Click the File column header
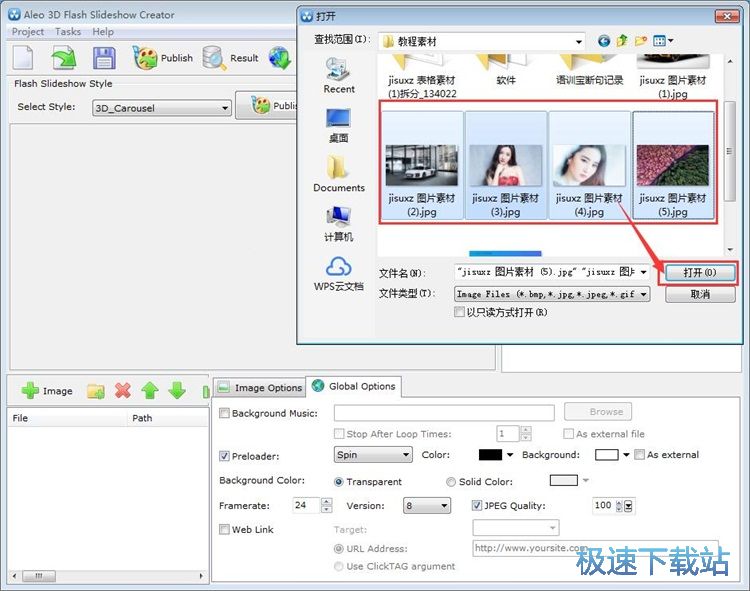This screenshot has height=591, width=750. click(67, 418)
